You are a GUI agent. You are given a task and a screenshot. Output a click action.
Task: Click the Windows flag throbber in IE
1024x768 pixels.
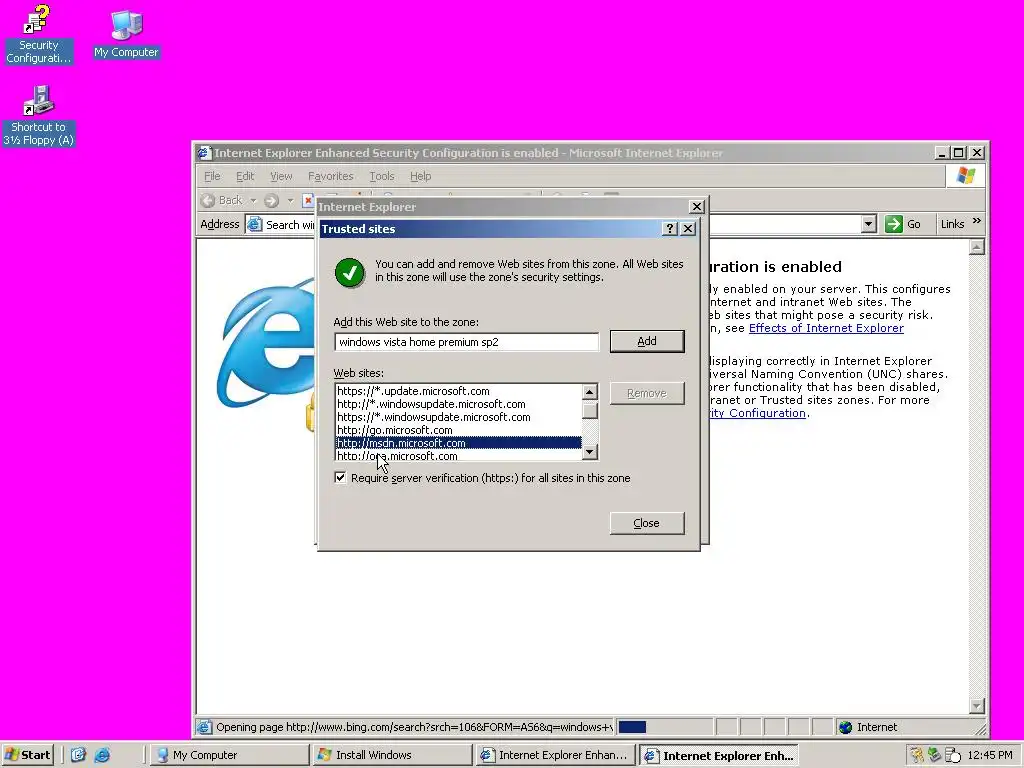(966, 176)
